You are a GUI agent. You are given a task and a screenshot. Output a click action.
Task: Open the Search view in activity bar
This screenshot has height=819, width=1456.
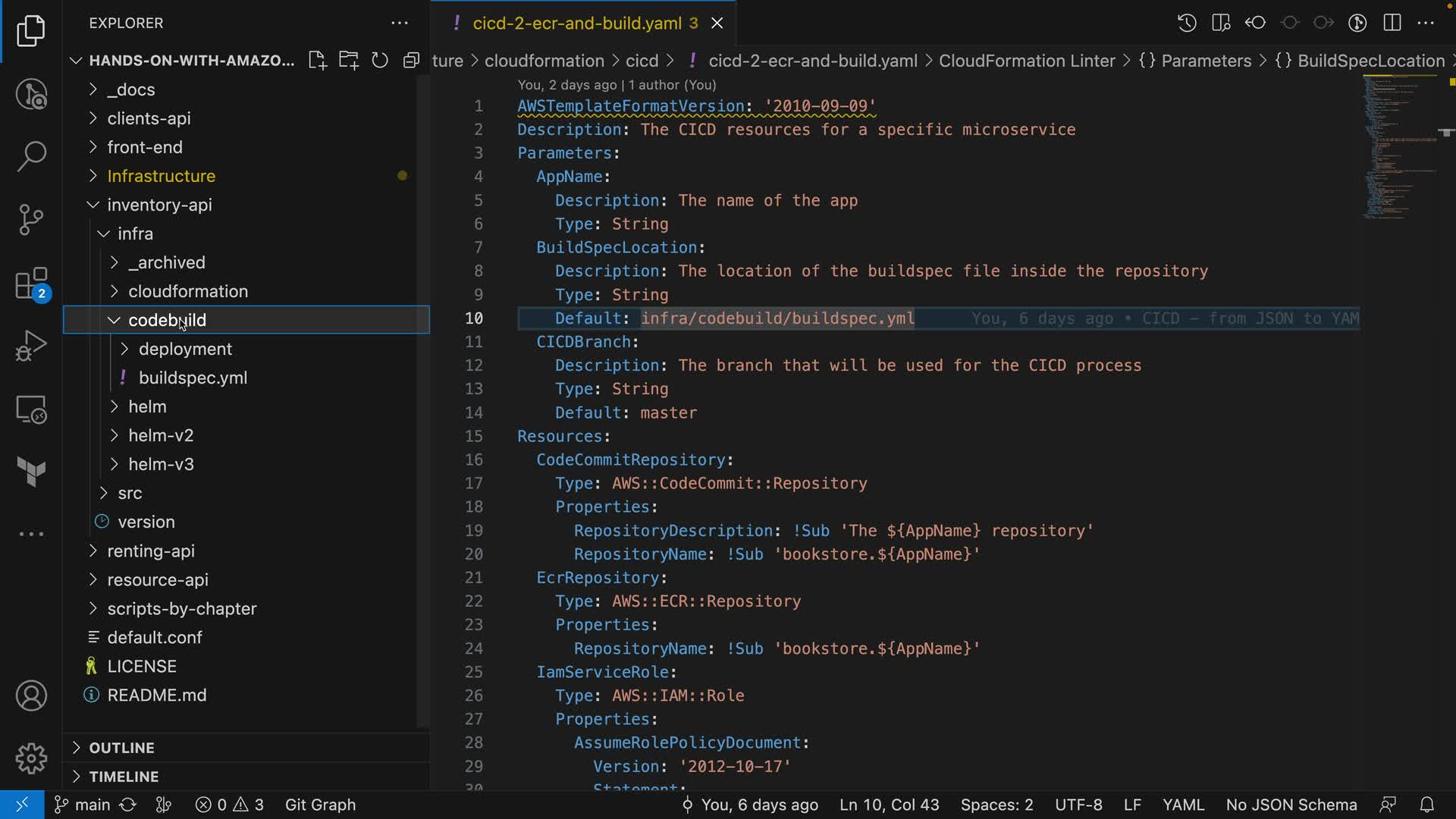pos(31,156)
